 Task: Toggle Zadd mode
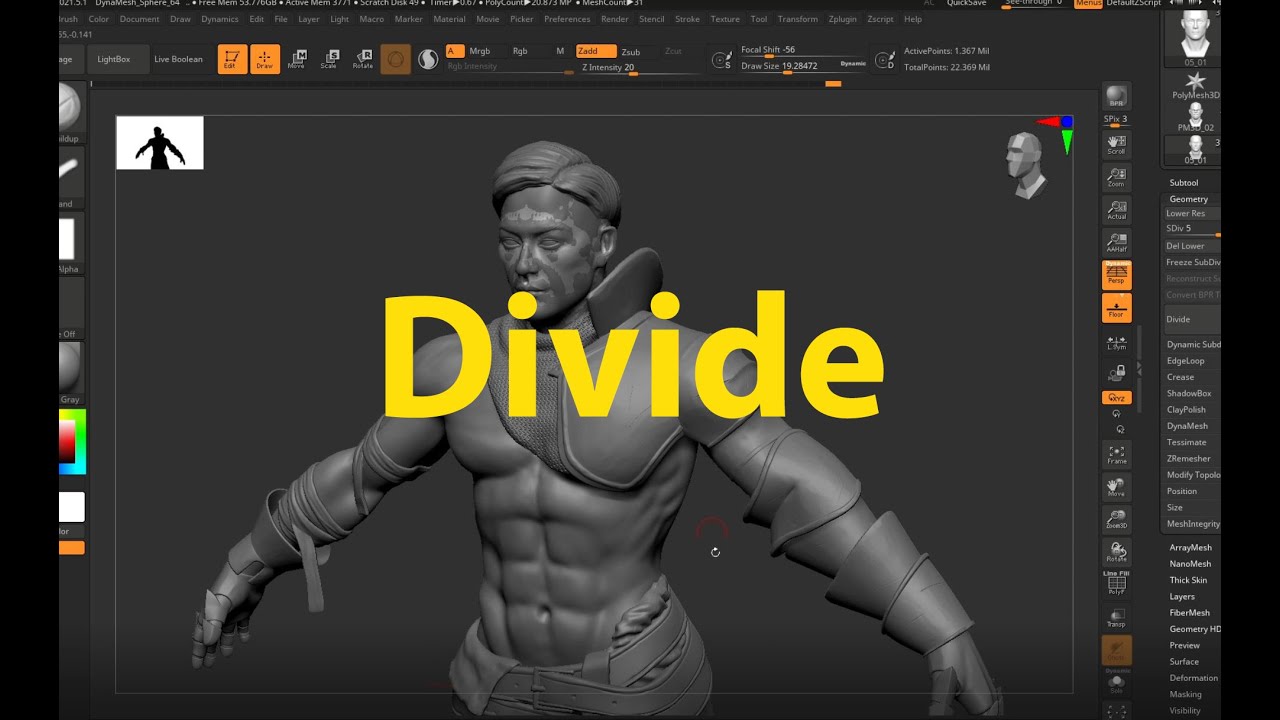pos(596,51)
